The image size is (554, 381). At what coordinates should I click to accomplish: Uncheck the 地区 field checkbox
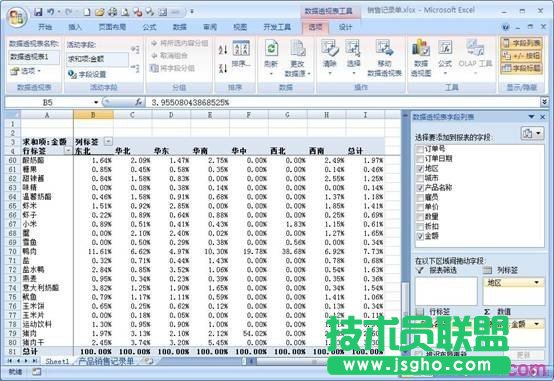[x=420, y=169]
